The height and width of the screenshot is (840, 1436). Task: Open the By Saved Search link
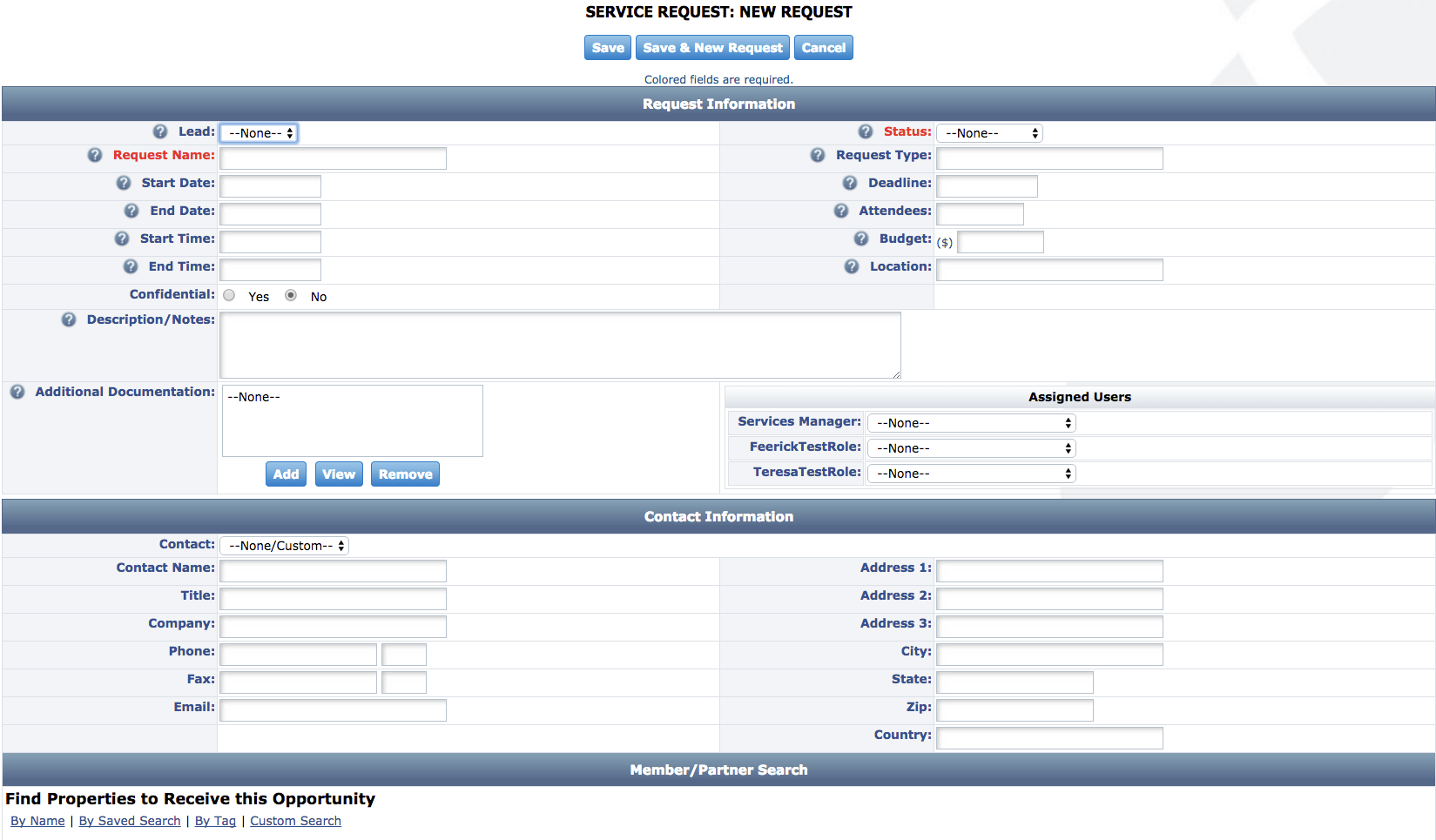130,821
